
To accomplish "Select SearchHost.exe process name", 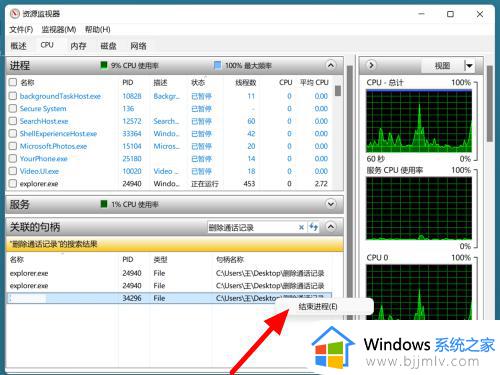I will coord(44,121).
